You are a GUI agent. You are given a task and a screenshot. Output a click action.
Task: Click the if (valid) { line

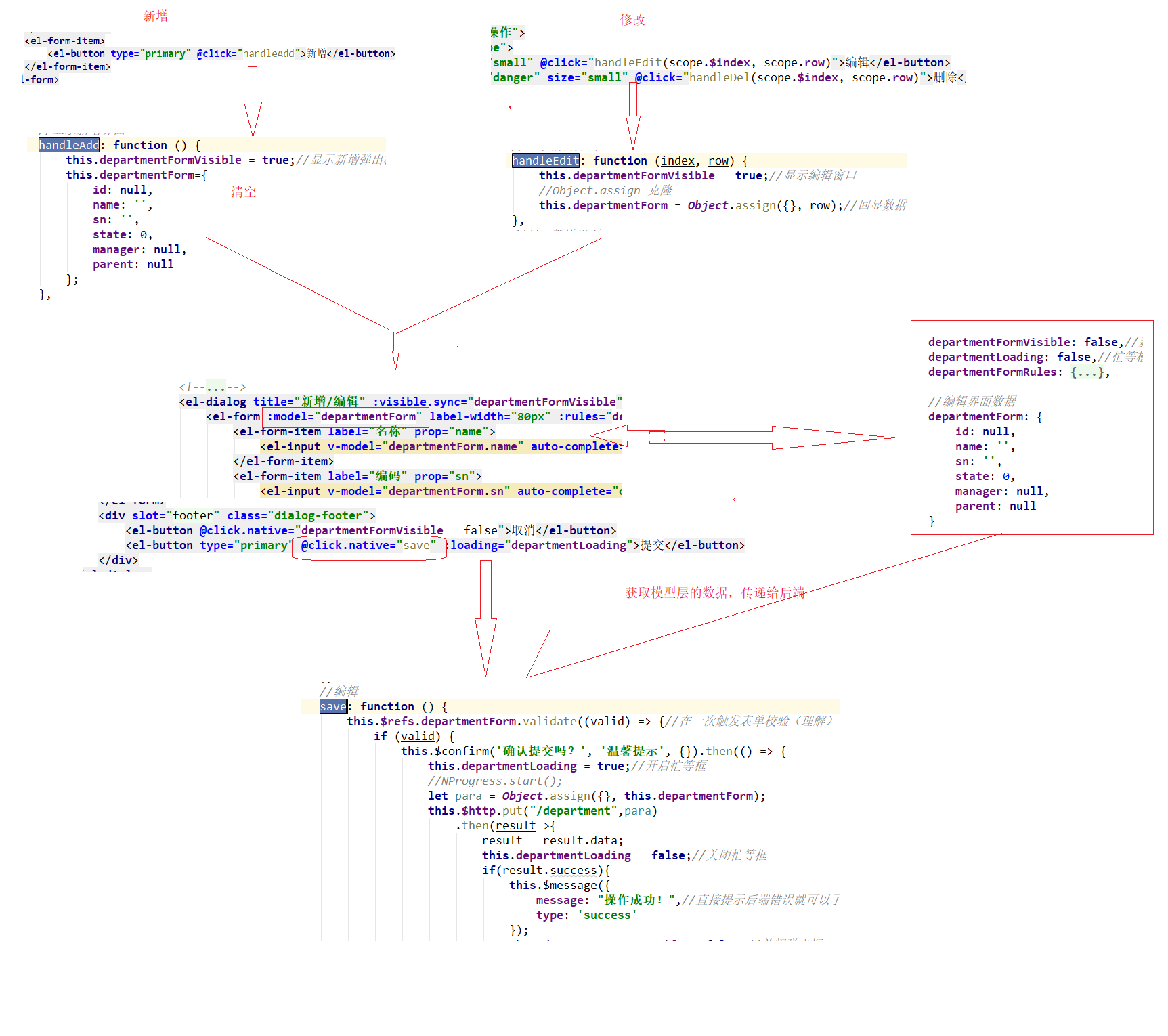coord(414,736)
